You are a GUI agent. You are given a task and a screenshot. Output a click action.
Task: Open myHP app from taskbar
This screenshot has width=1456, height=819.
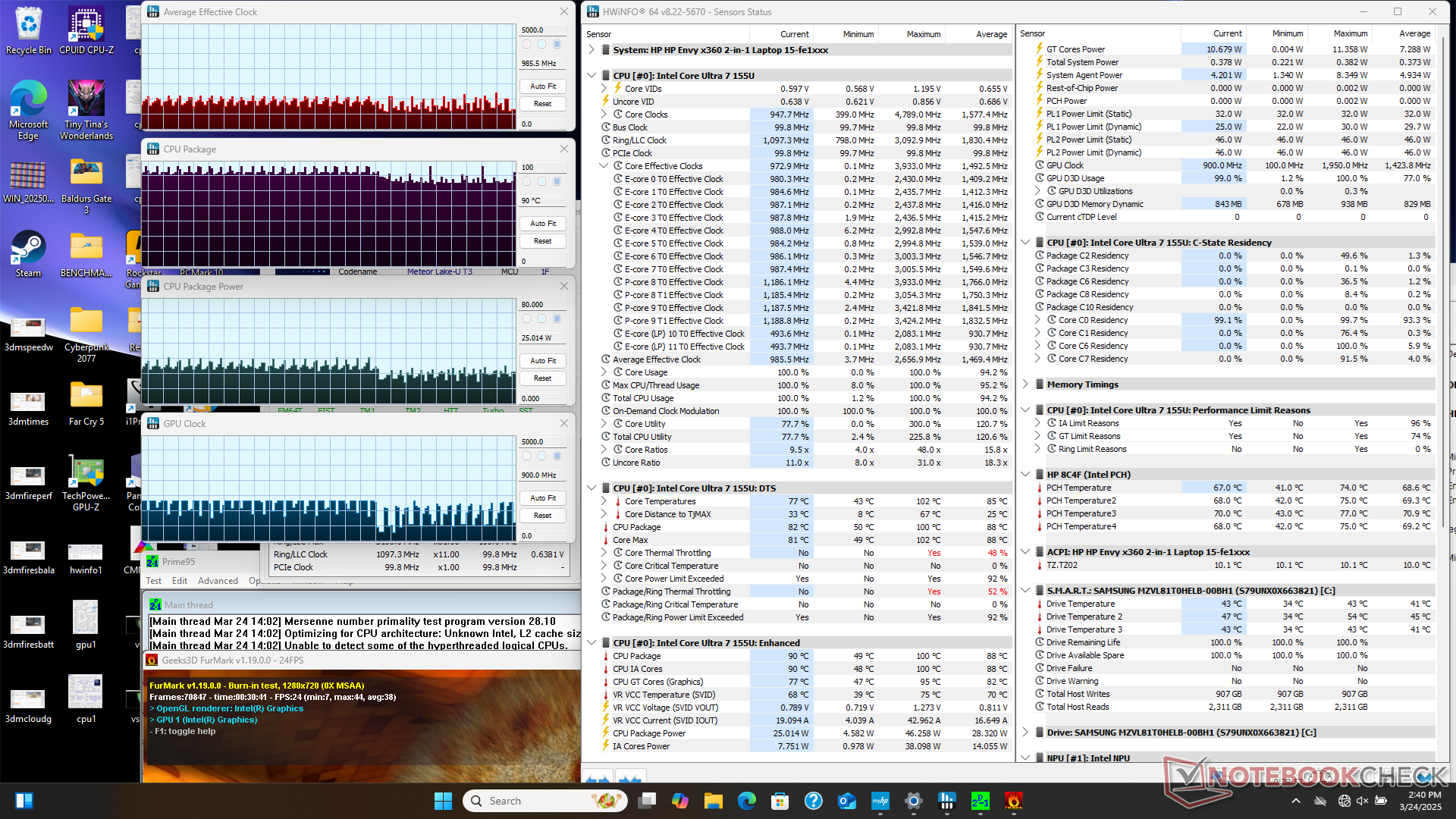pos(880,801)
